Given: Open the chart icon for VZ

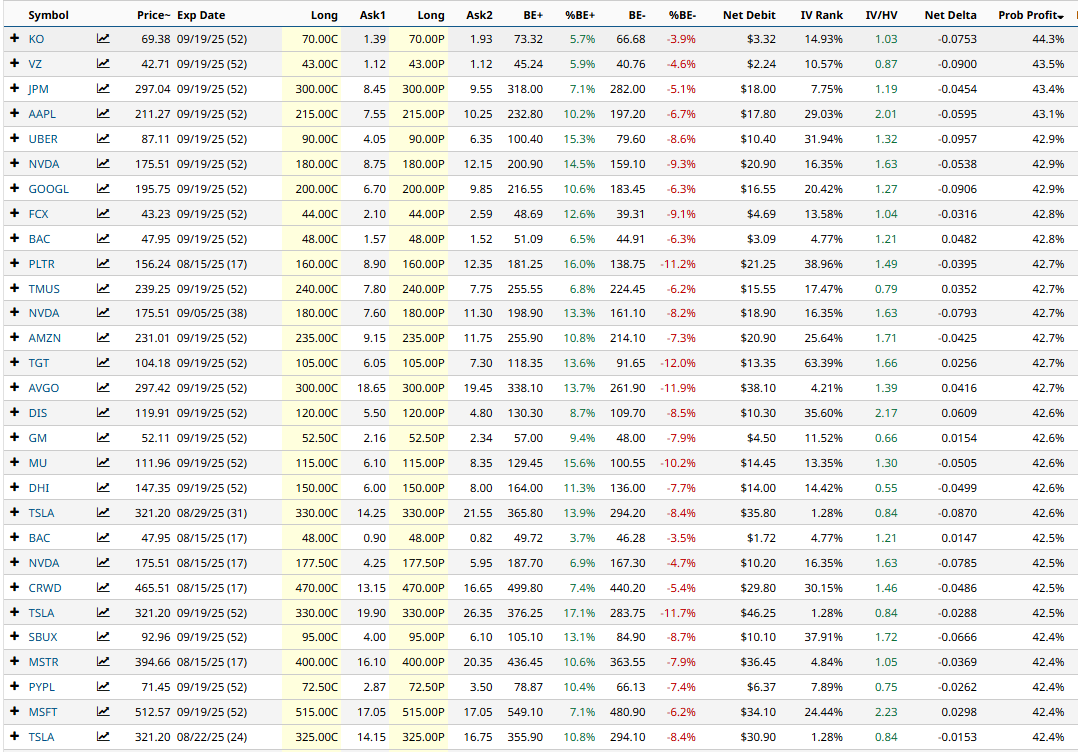Looking at the screenshot, I should click(103, 64).
